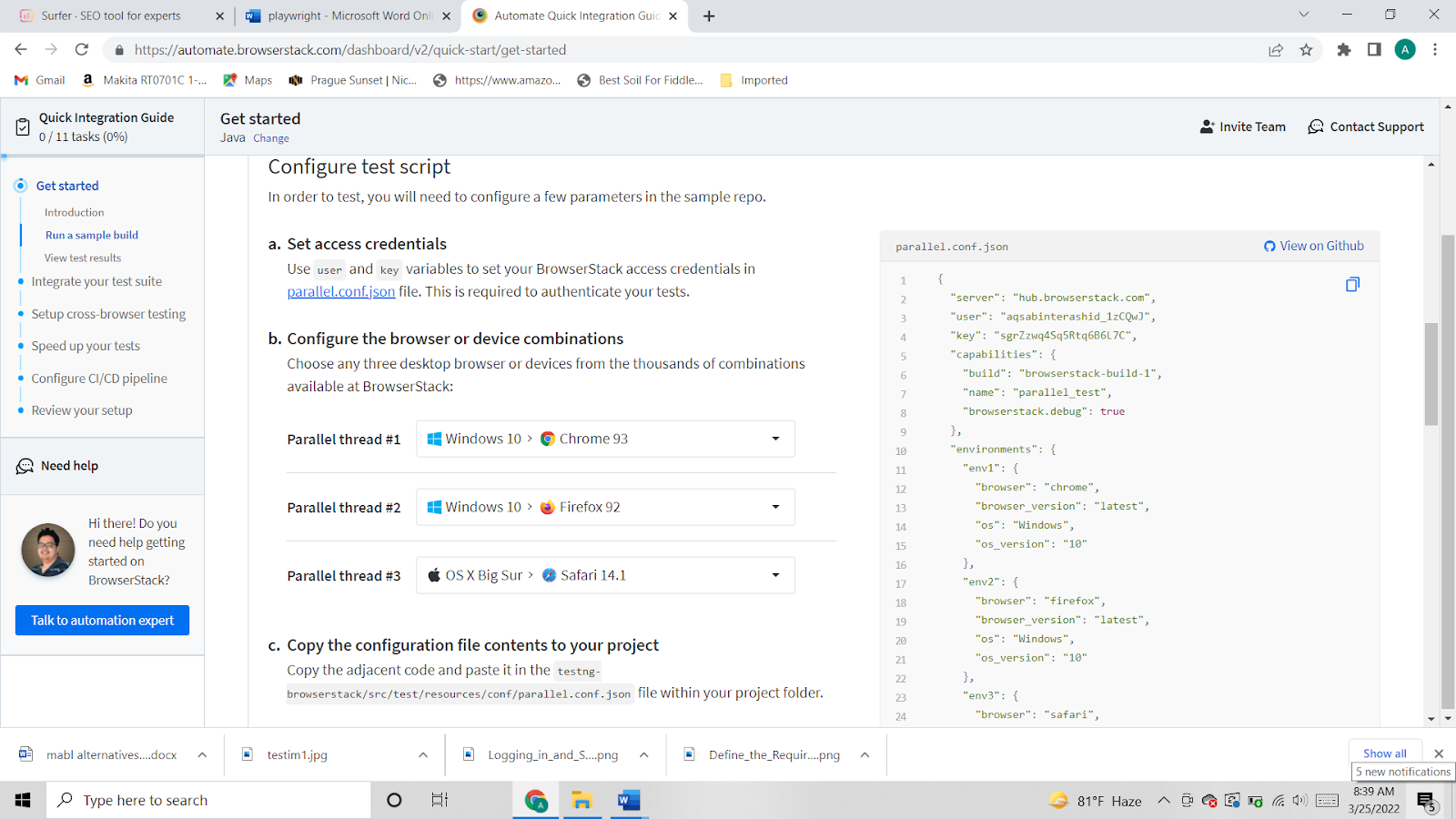Click the Invite Team icon

[x=1208, y=126]
